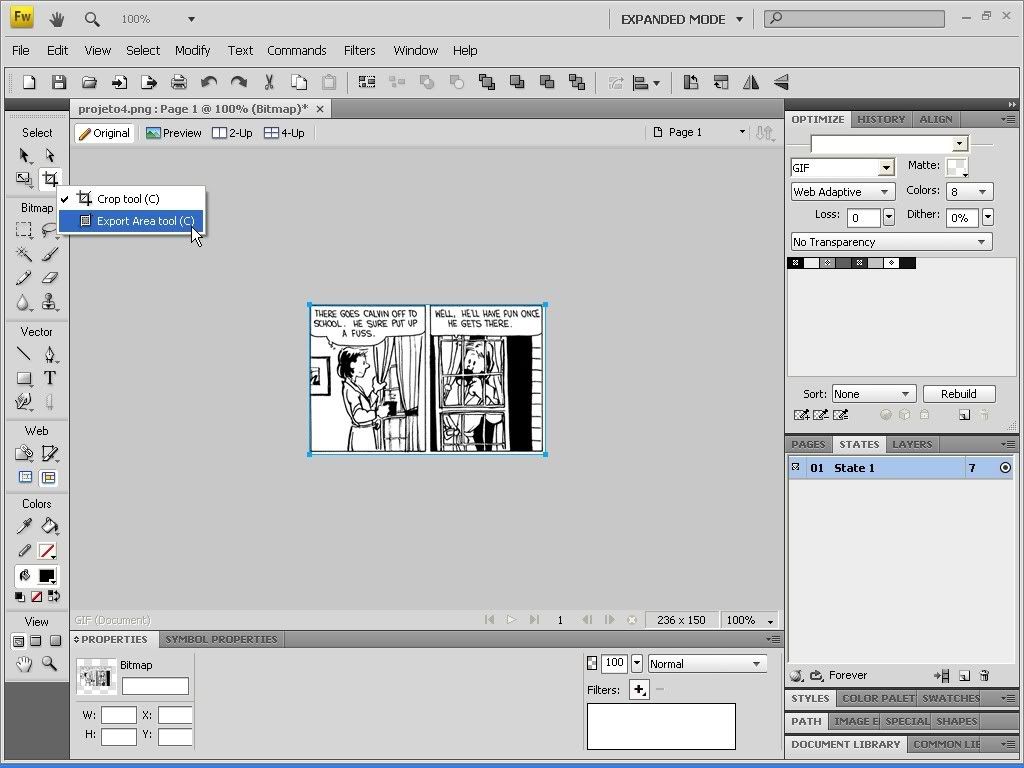Viewport: 1024px width, 768px height.
Task: Click the Flip Horizontal toolbar icon
Action: pos(751,82)
